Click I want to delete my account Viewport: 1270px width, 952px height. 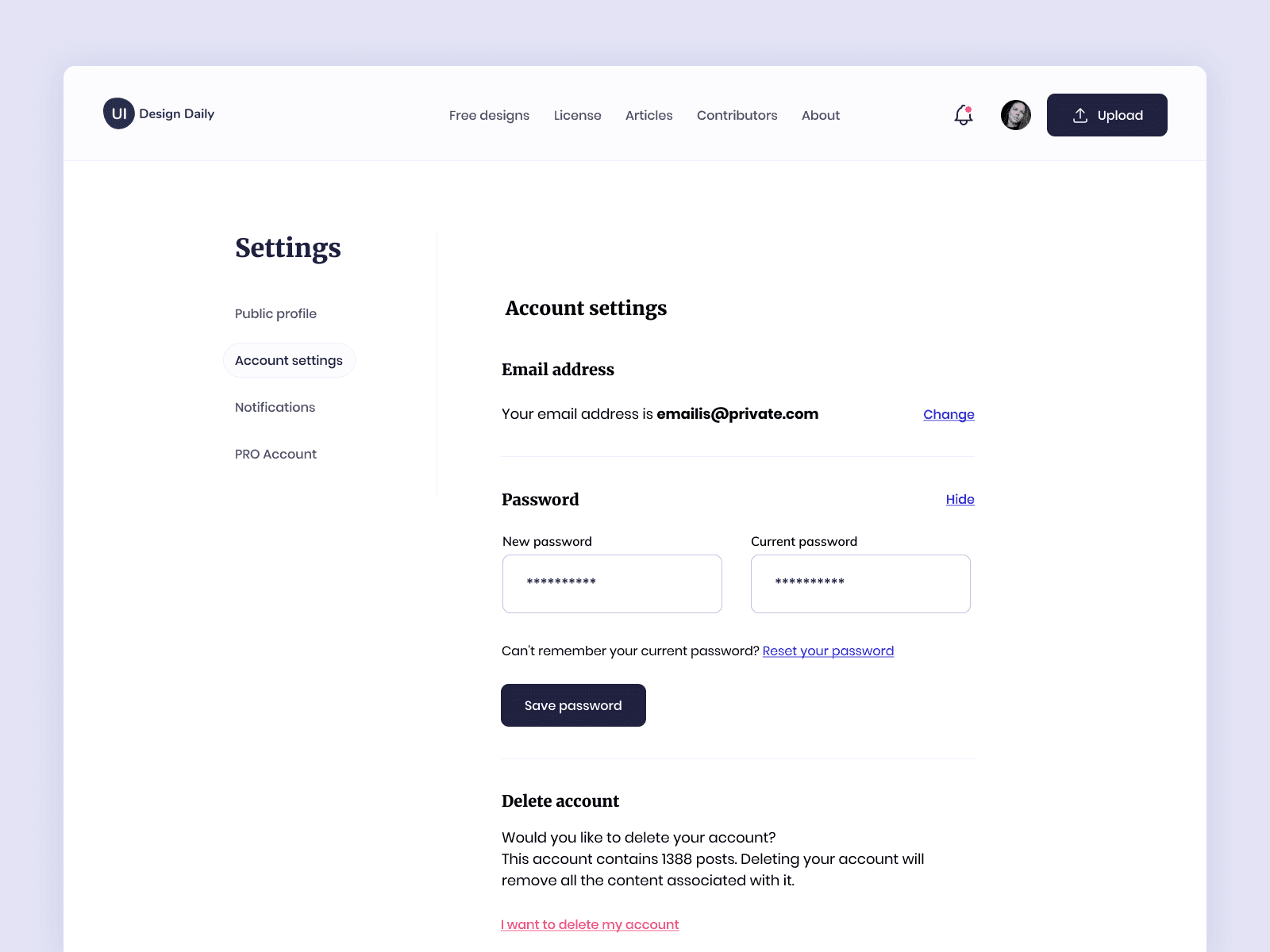tap(590, 924)
